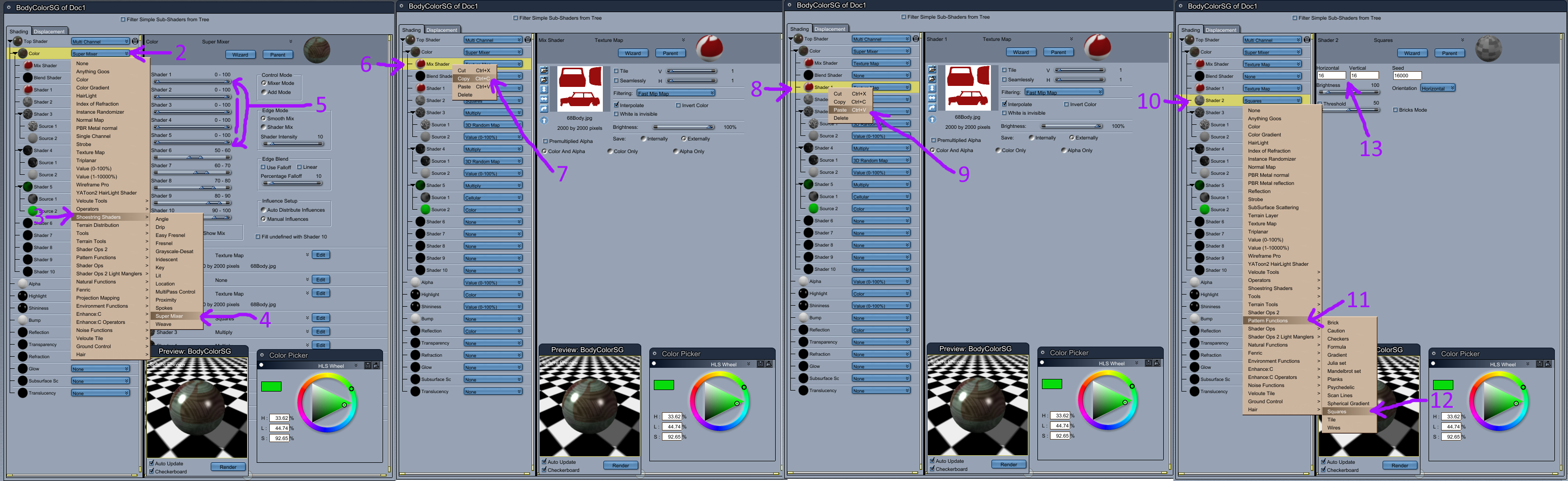
Task: Click Wizard button in Shader 2 Squares panel
Action: (1411, 53)
